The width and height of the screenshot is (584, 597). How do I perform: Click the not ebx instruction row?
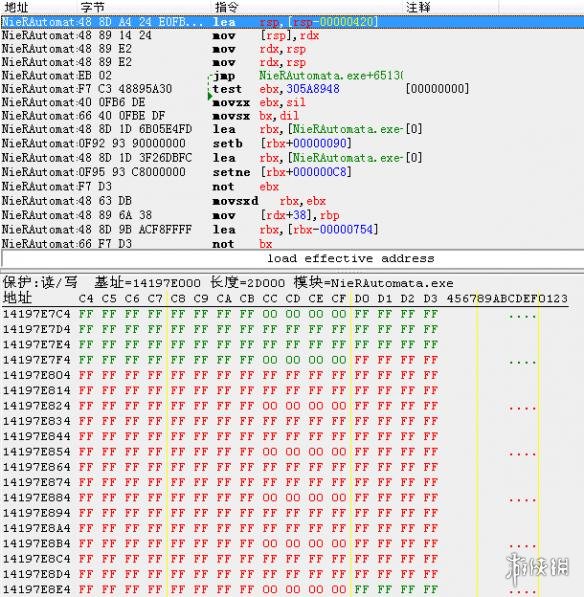pos(292,187)
